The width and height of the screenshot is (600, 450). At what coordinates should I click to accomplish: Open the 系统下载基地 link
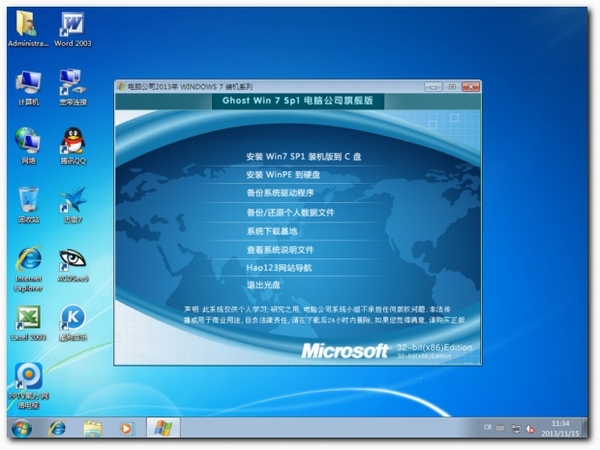coord(272,231)
